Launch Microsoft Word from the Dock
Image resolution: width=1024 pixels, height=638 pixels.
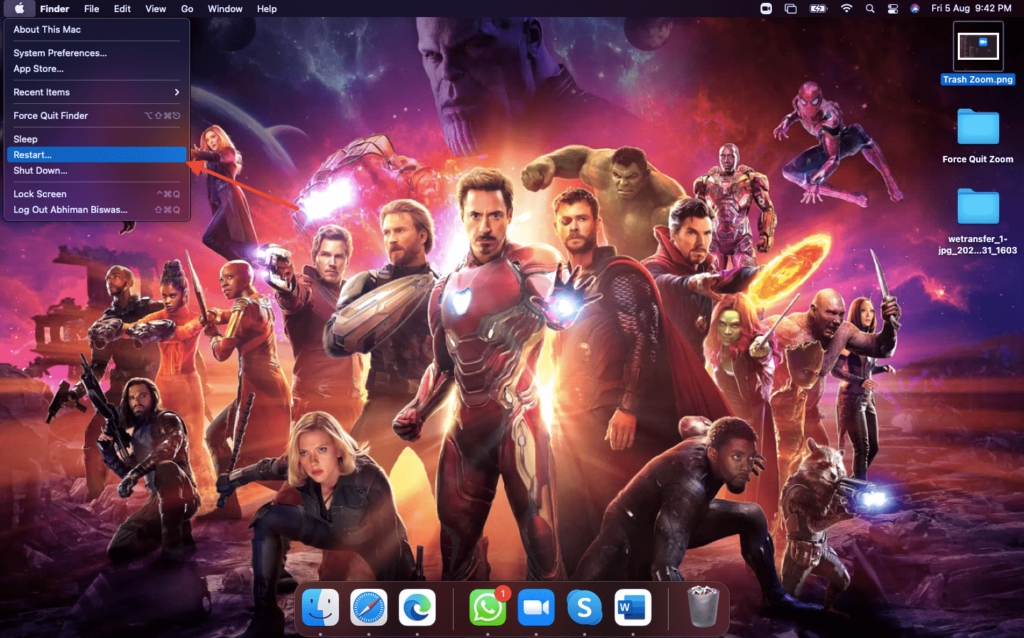click(633, 607)
